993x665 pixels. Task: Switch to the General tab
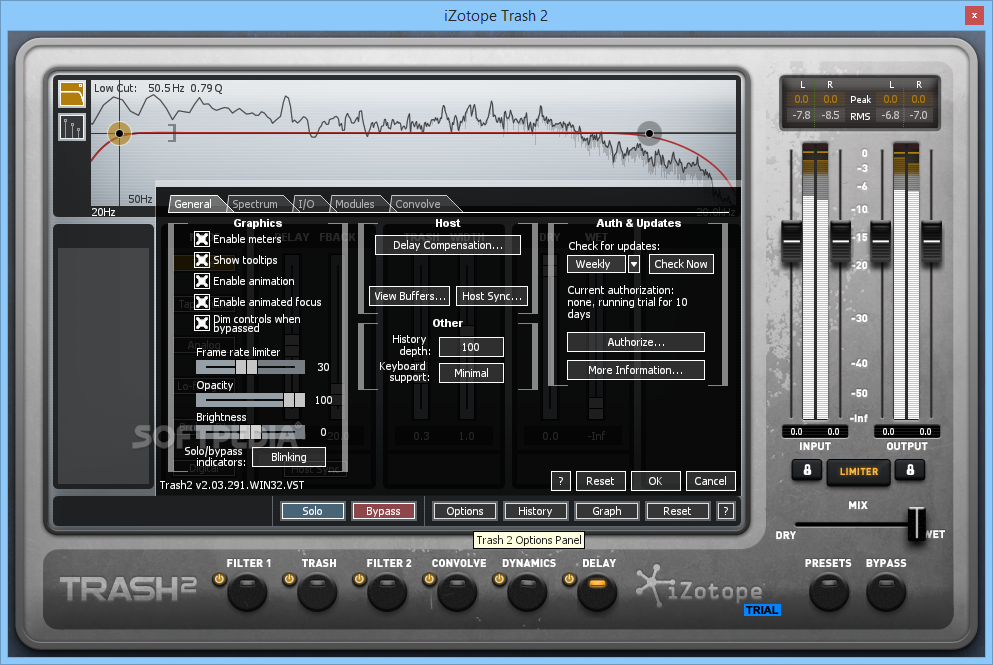pyautogui.click(x=193, y=204)
